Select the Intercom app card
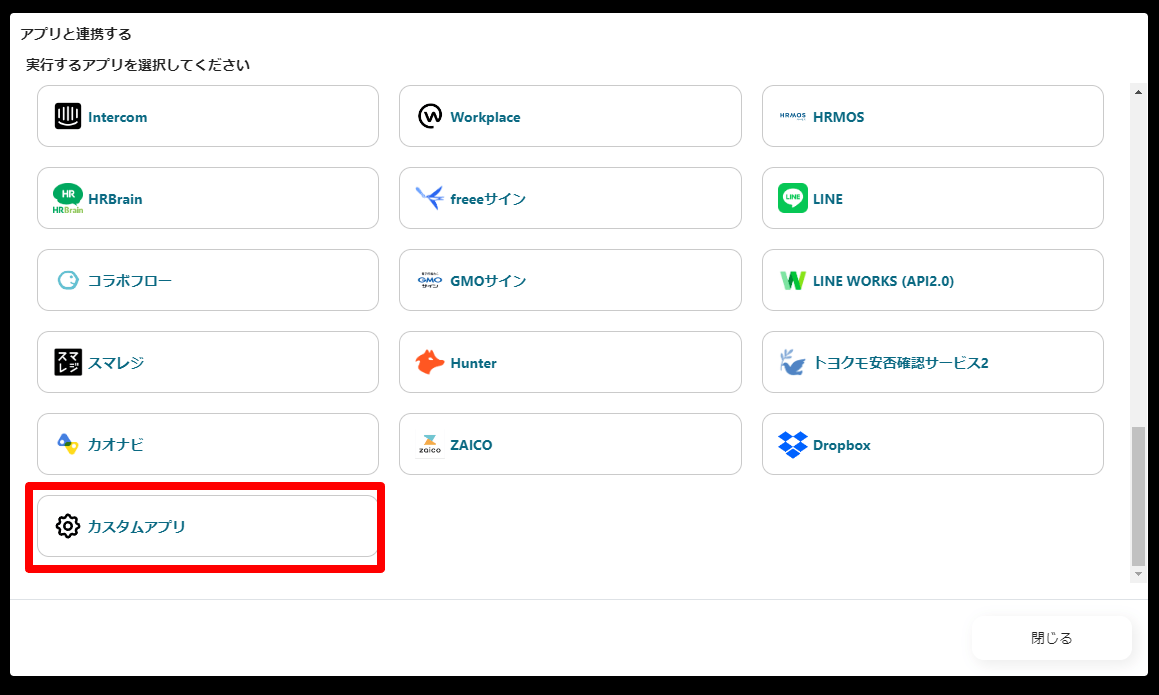The height and width of the screenshot is (695, 1159). click(x=208, y=116)
